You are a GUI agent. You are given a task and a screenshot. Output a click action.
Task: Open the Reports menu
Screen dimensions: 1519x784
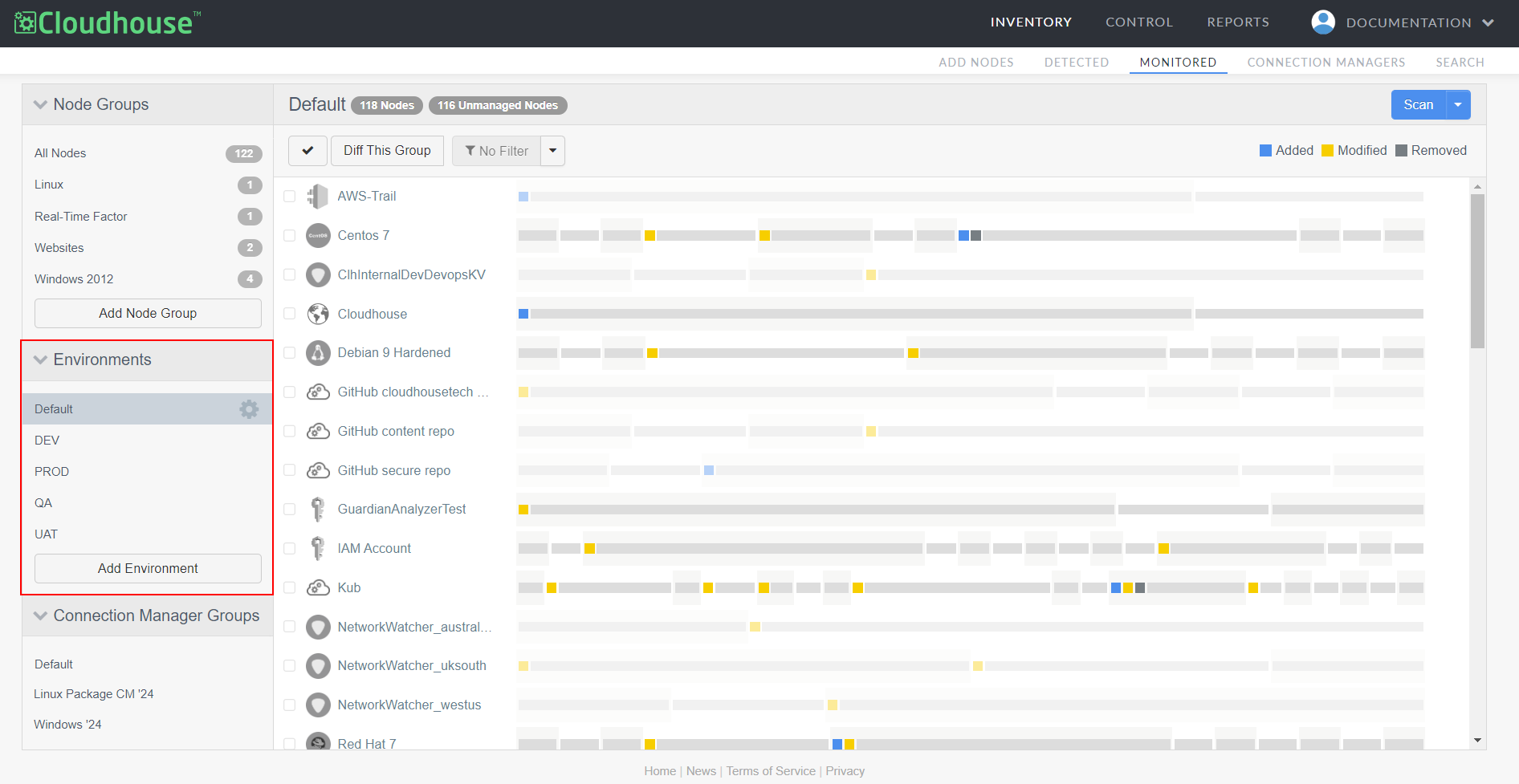(x=1238, y=22)
